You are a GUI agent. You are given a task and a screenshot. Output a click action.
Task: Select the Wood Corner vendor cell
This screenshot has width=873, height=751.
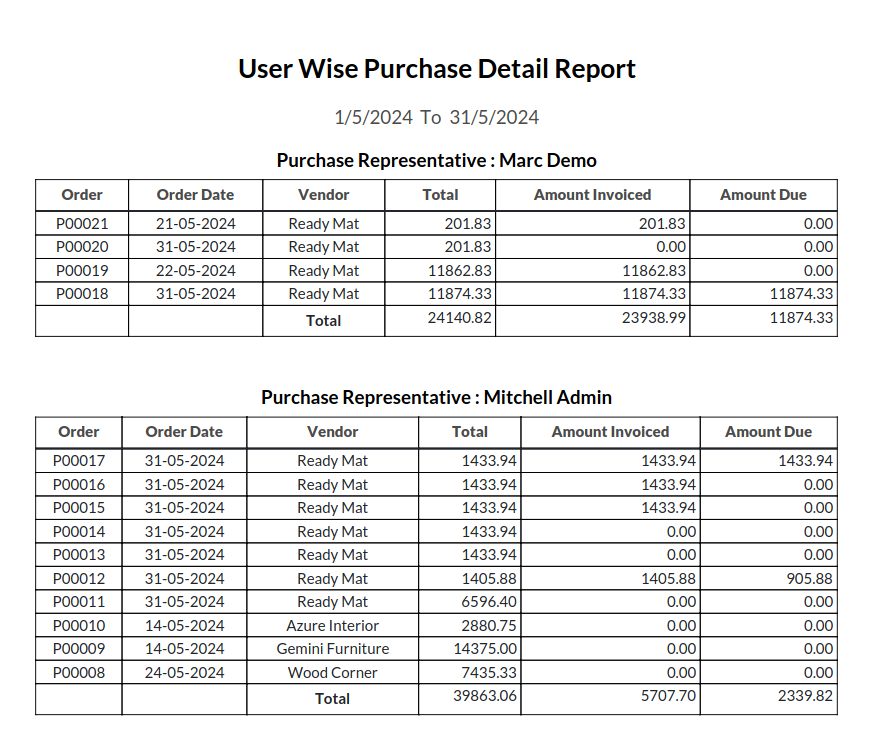(x=333, y=673)
